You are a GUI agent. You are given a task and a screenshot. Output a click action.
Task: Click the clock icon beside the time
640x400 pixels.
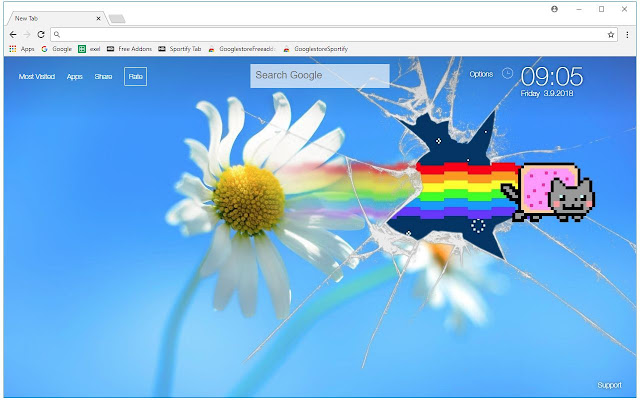click(507, 73)
